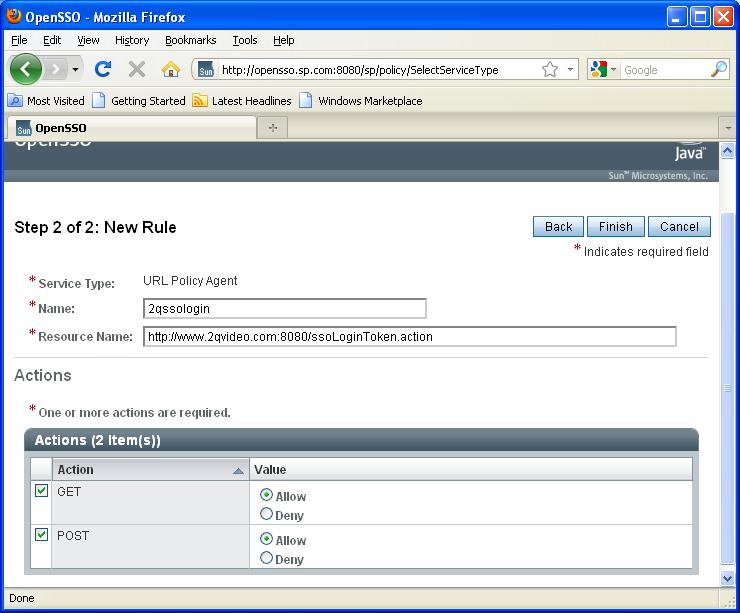This screenshot has width=740, height=613.
Task: Open the File menu
Action: coord(19,41)
